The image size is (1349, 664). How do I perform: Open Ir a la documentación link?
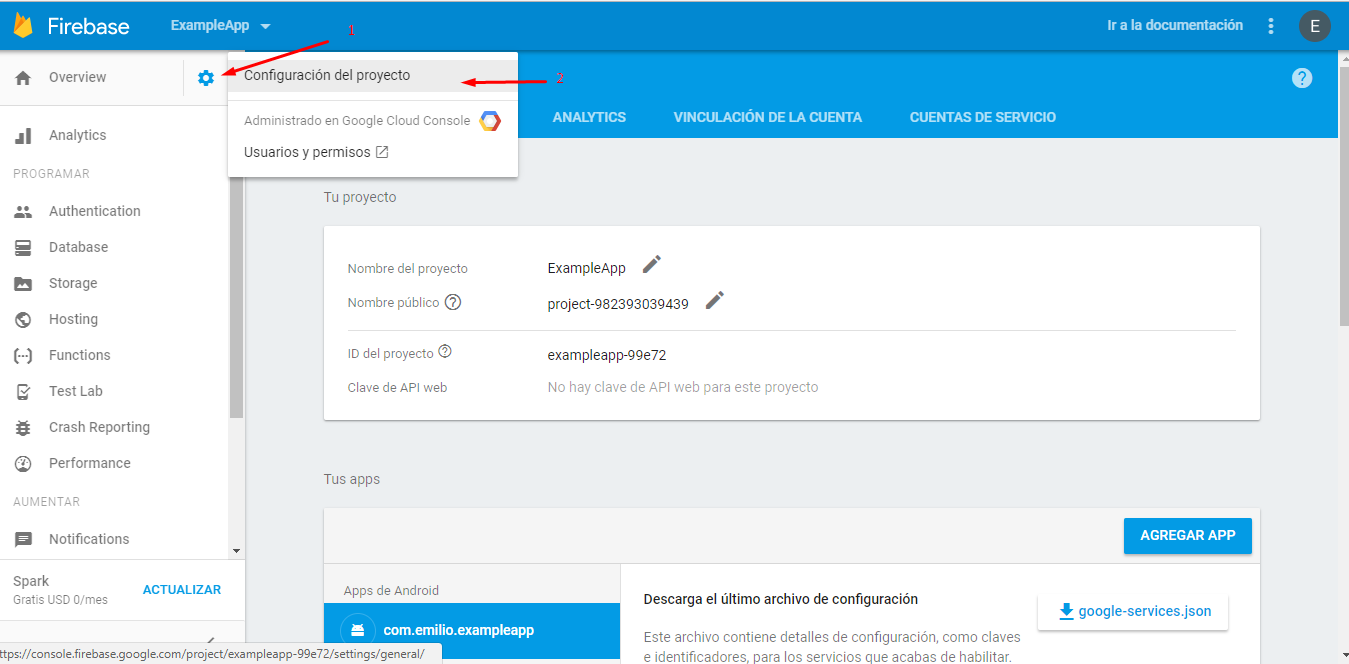(x=1175, y=25)
